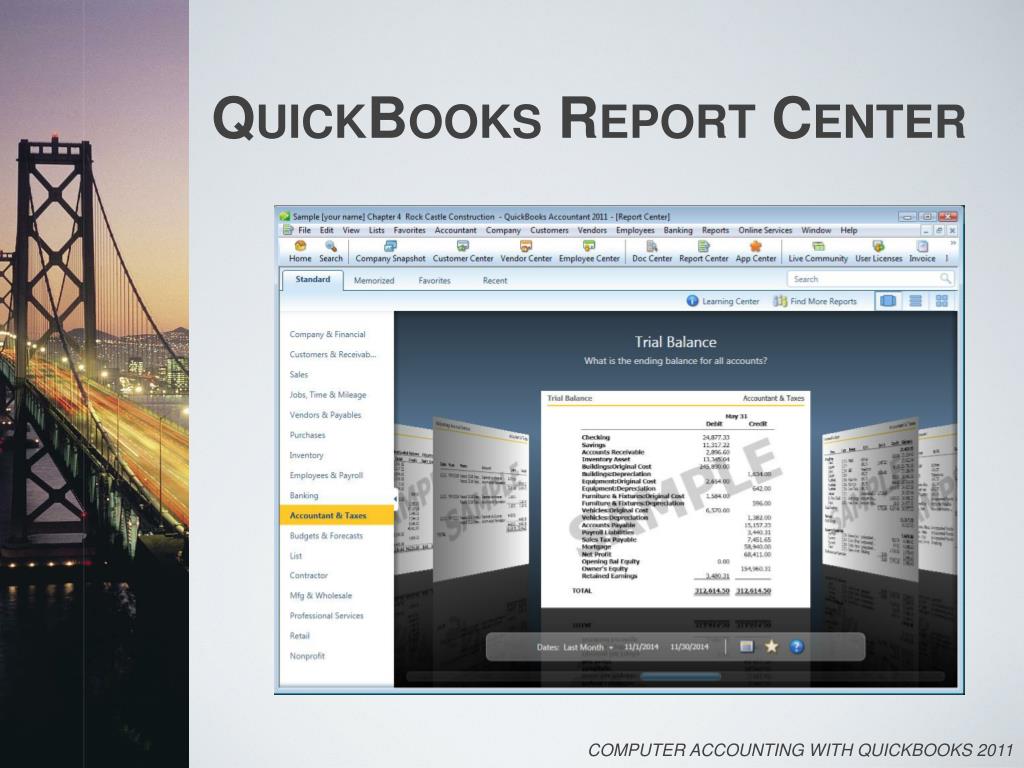Switch to the Favorites tab

tap(434, 281)
